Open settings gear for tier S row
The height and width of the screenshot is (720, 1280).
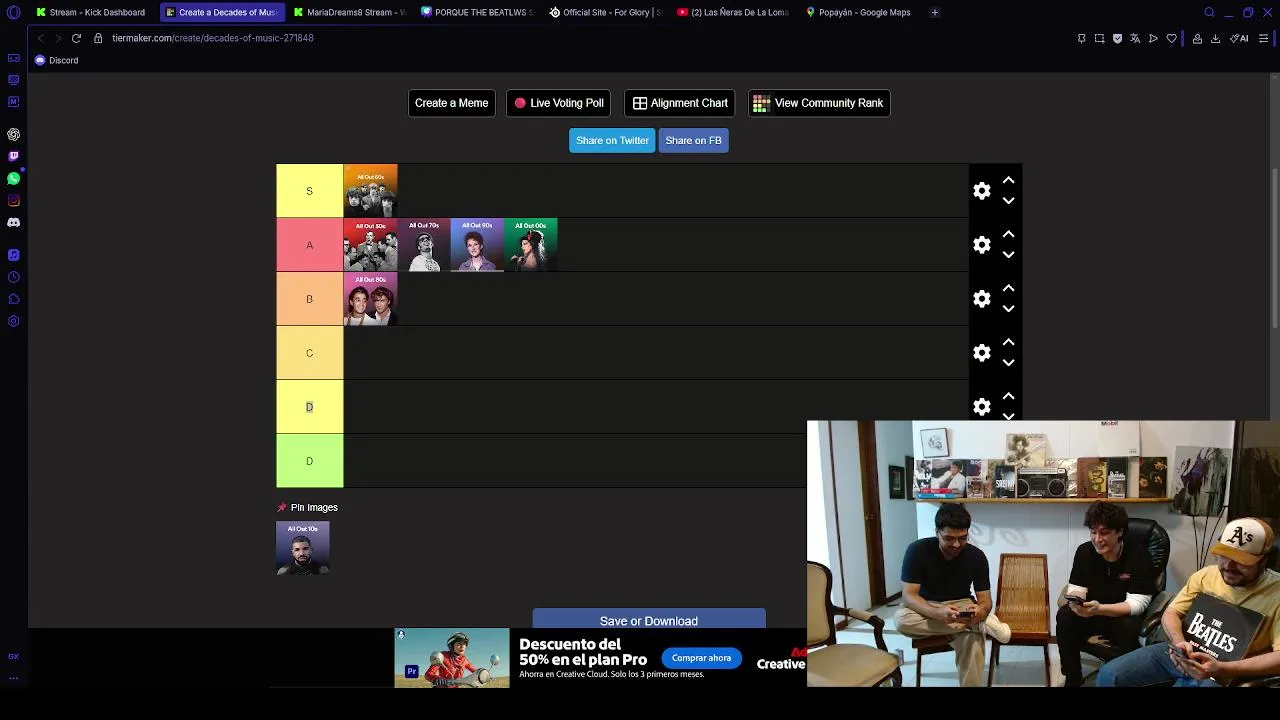[x=982, y=191]
